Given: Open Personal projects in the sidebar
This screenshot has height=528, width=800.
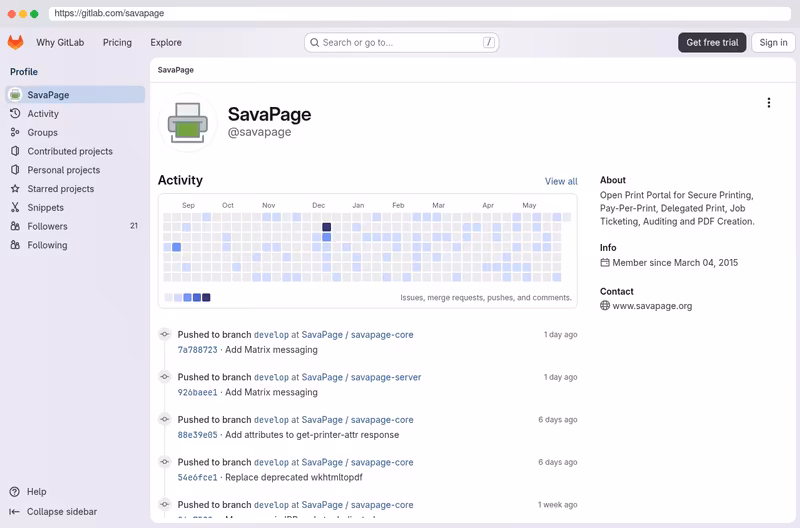Looking at the screenshot, I should (x=76, y=170).
